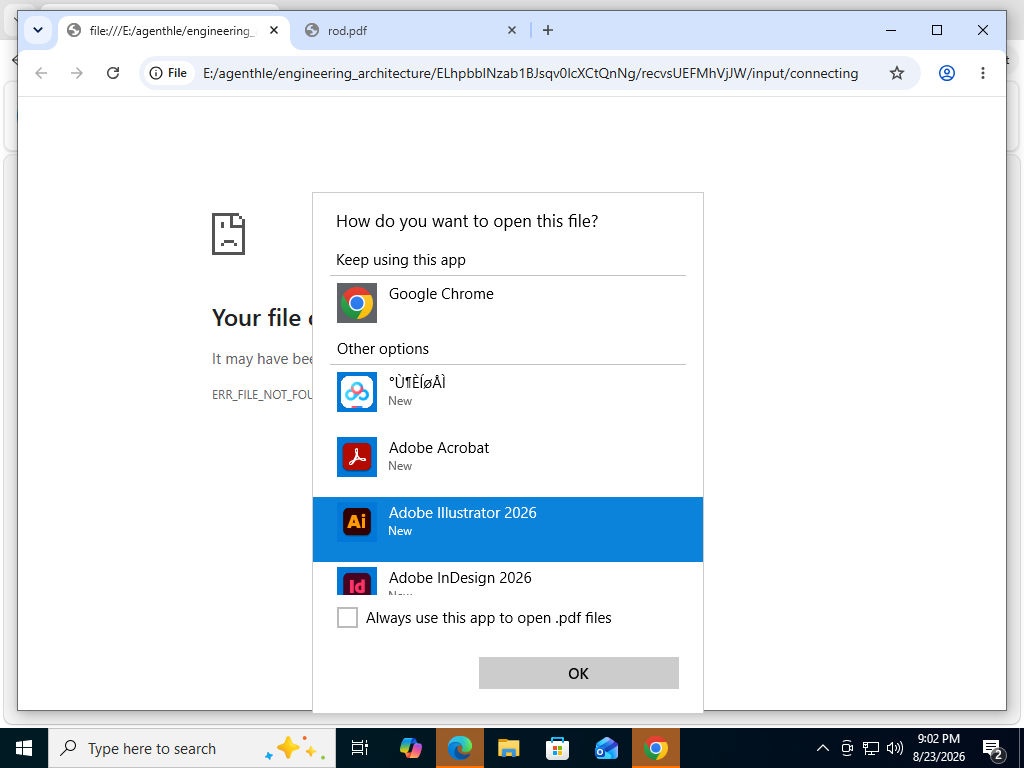1024x768 pixels.
Task: Bookmark this page with the star icon
Action: [897, 73]
